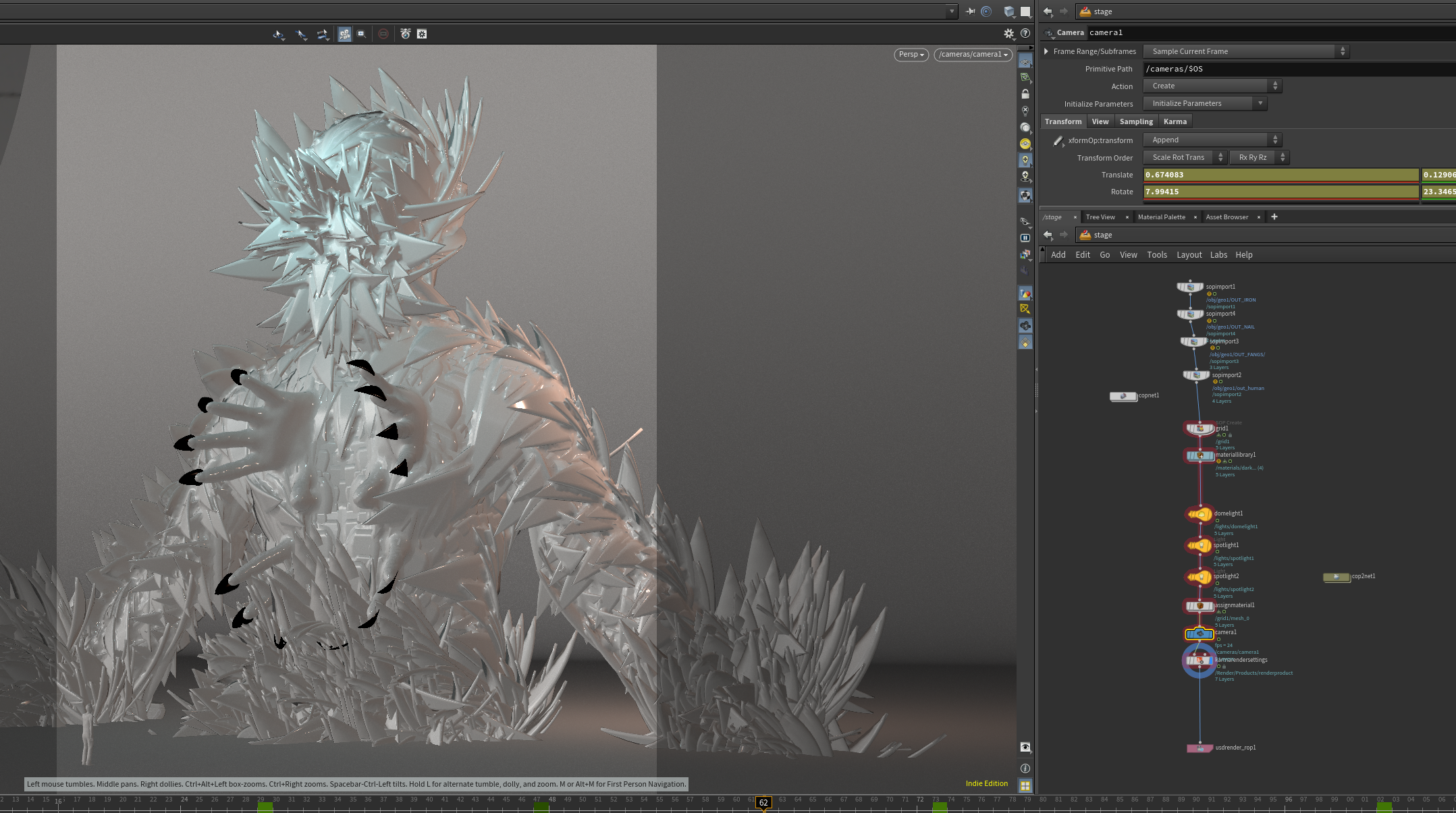Click the add new pane tab plus button
1456x813 pixels.
click(x=1274, y=217)
